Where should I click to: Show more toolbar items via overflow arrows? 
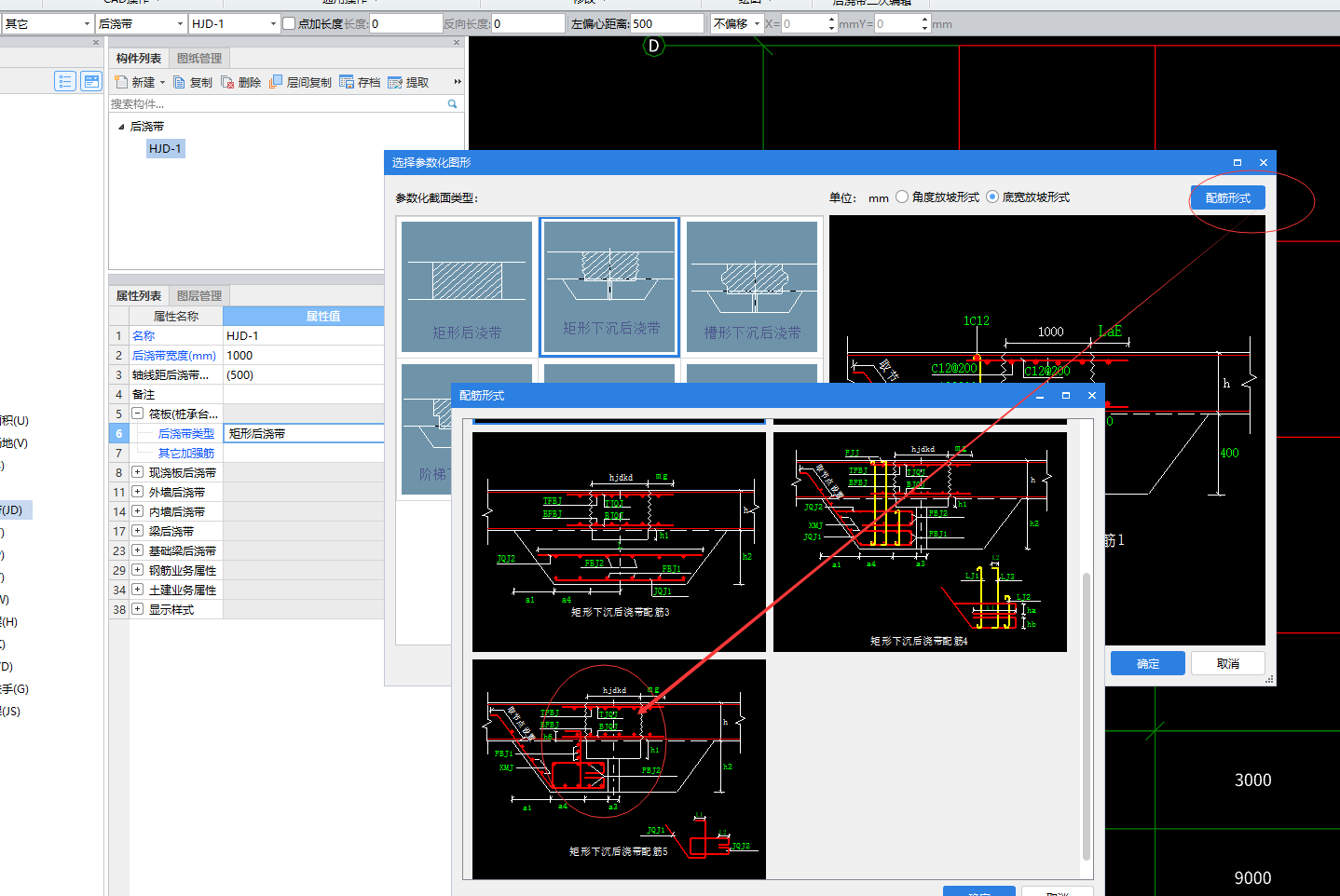pos(457,82)
